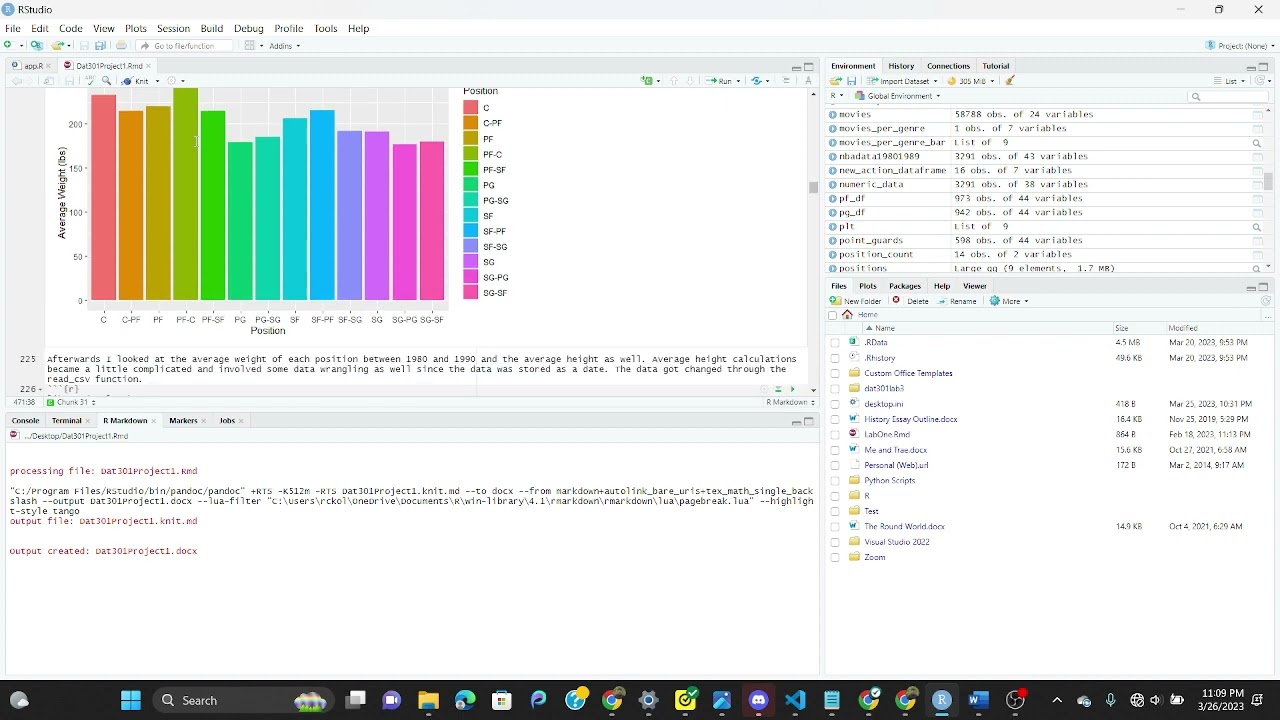1280x720 pixels.
Task: Click the Publish icon in editor toolbar
Action: pos(757,81)
